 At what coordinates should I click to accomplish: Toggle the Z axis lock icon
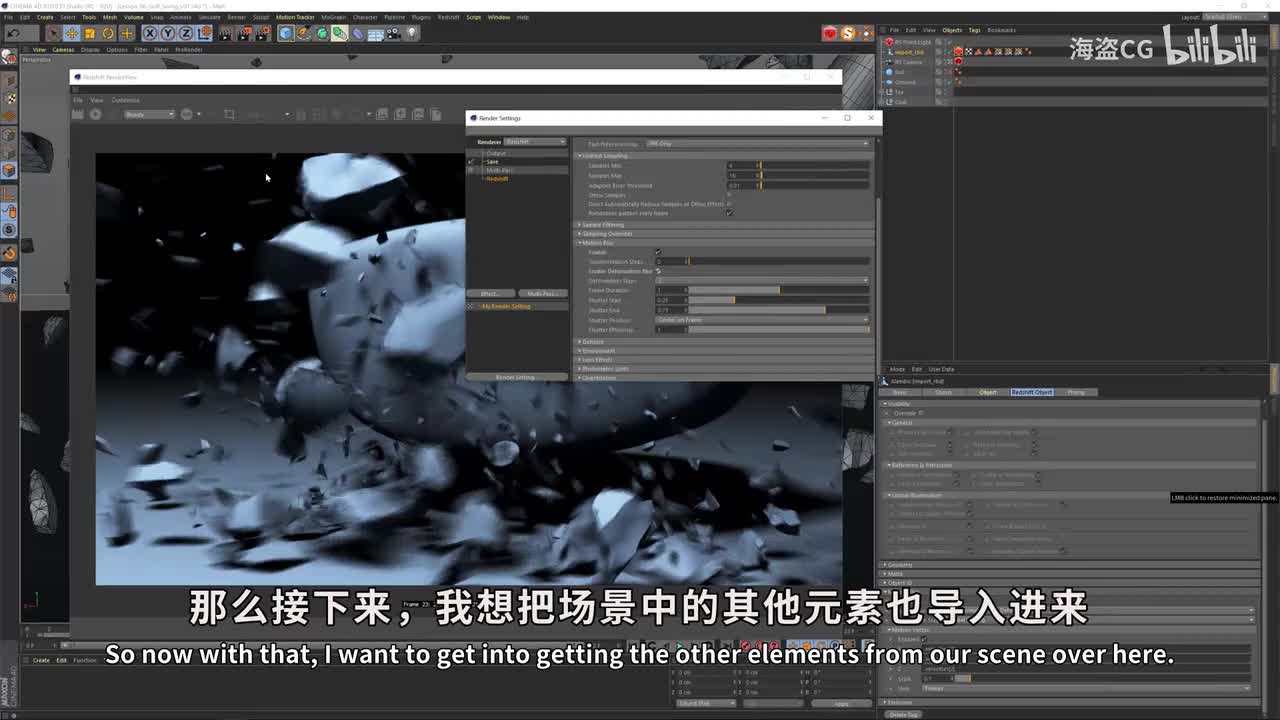tap(186, 33)
